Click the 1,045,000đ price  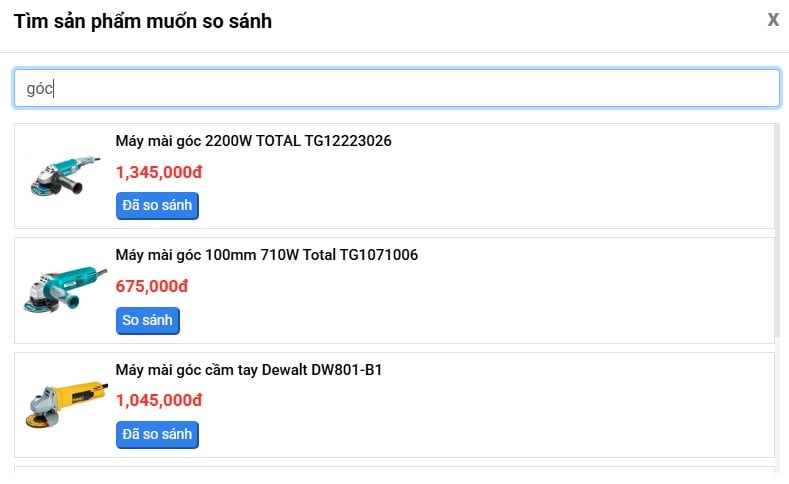point(159,400)
